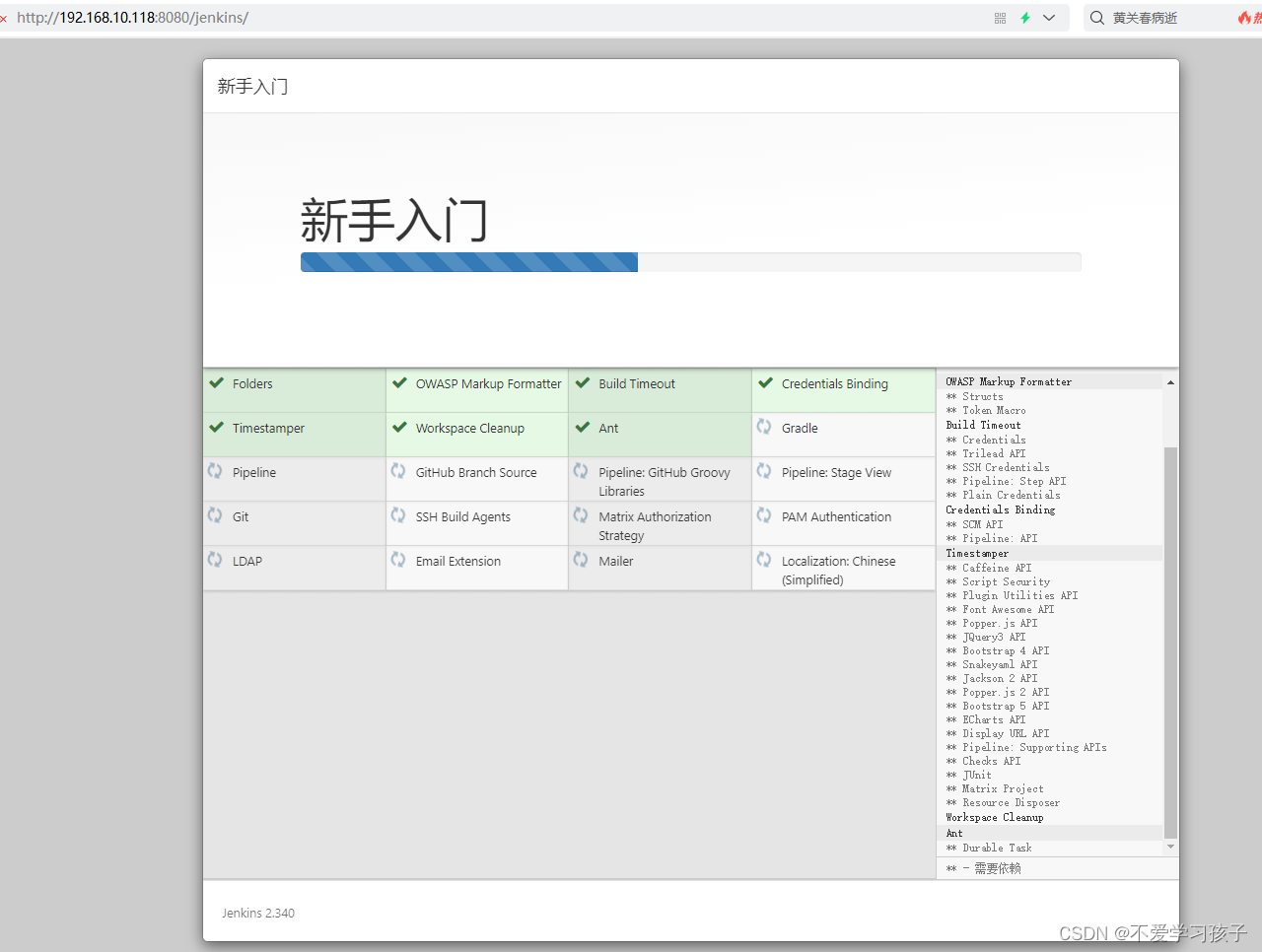
Task: Click the pending icon next to Git
Action: (x=215, y=515)
